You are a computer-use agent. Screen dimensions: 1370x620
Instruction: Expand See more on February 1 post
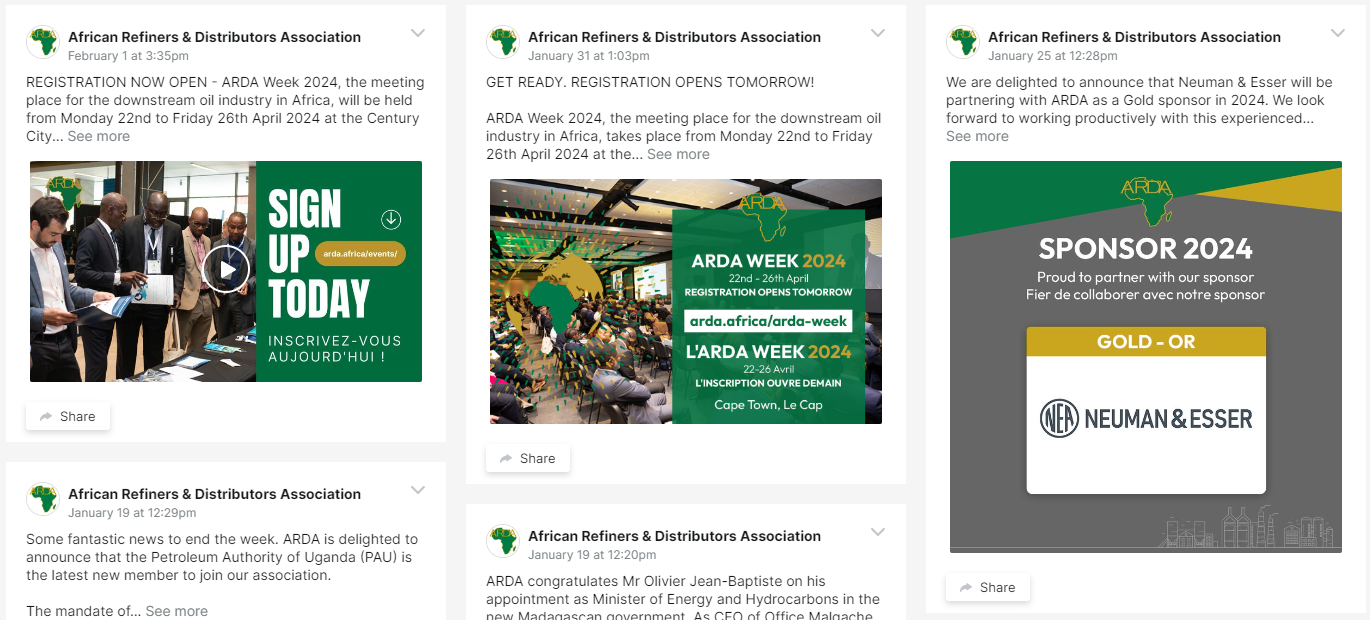tap(99, 136)
